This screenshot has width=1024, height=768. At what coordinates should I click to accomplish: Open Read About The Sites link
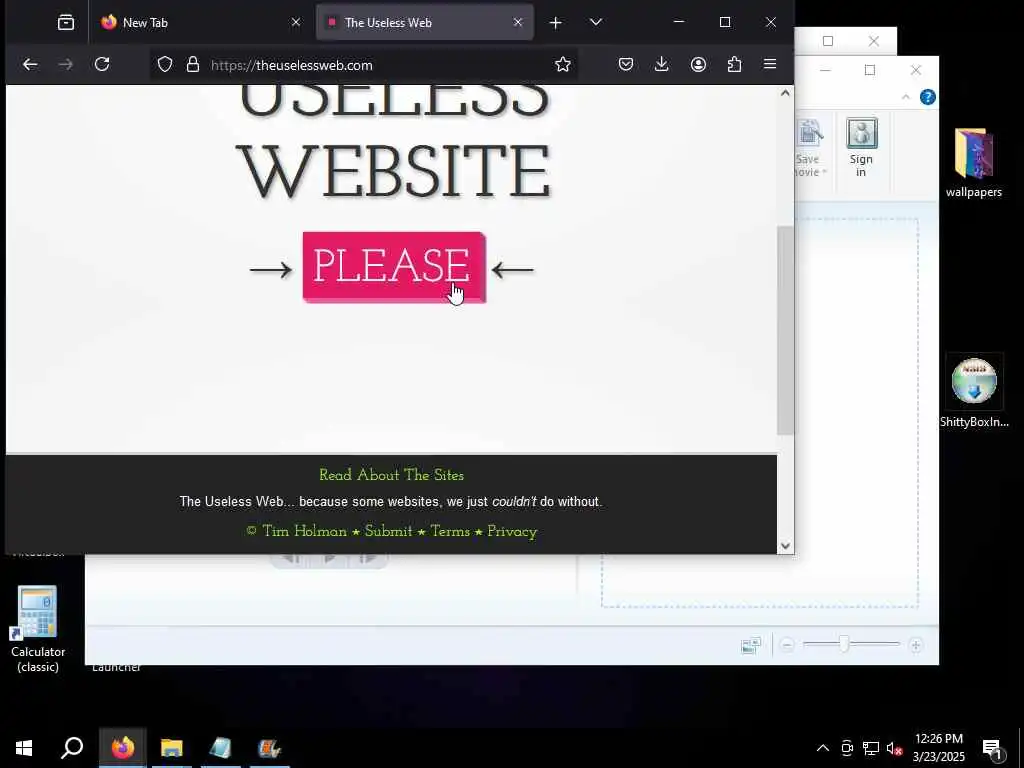pyautogui.click(x=391, y=475)
